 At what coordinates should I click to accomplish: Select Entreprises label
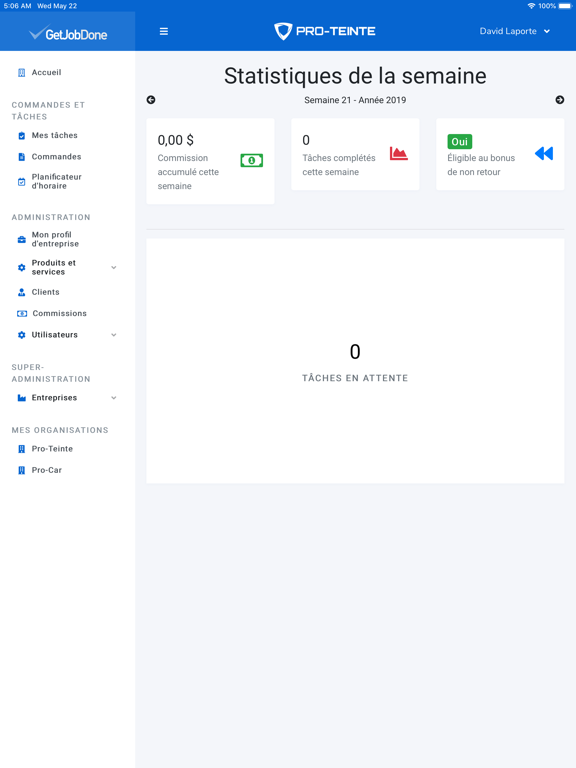54,398
